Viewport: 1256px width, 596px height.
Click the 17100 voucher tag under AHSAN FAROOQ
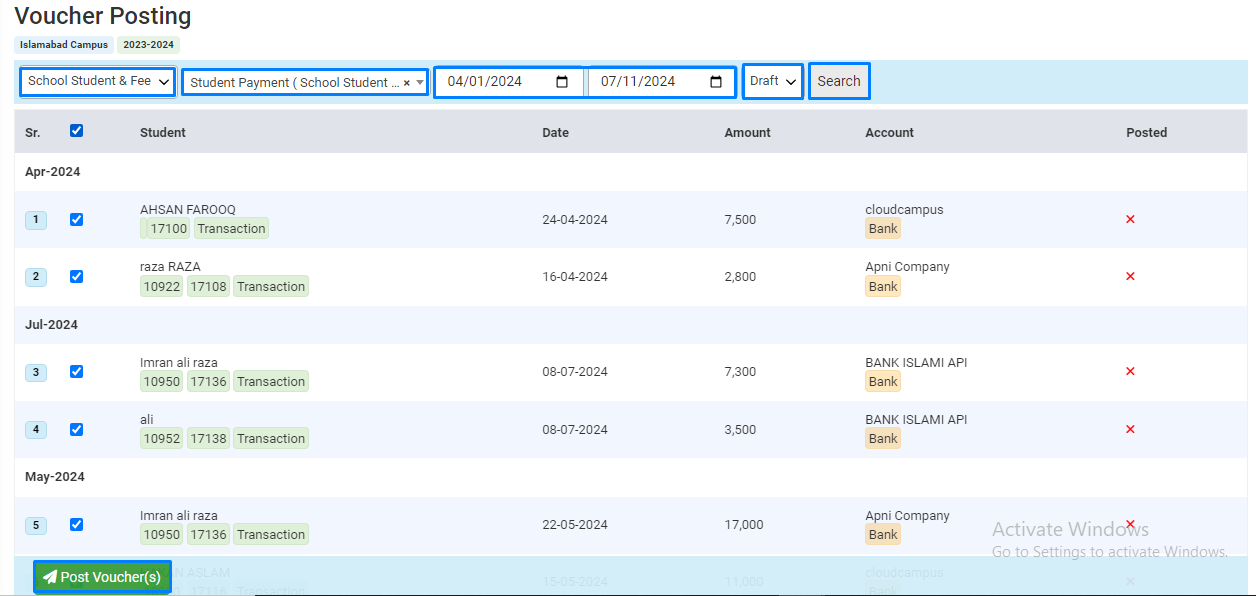coord(168,229)
